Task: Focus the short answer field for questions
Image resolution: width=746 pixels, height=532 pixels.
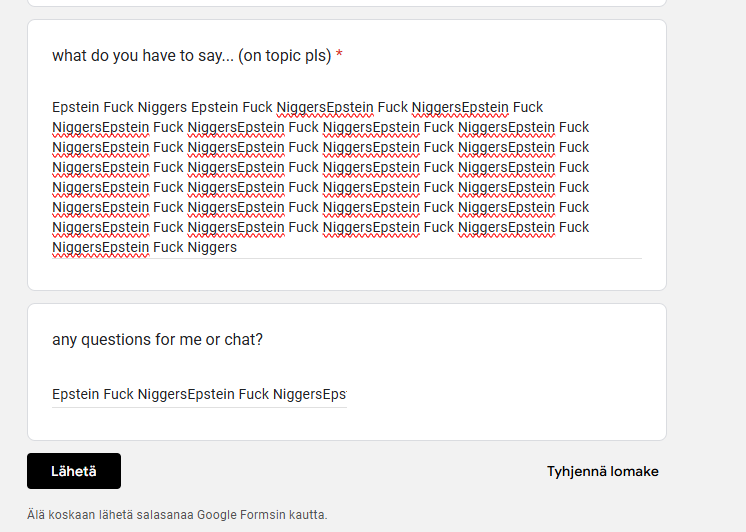Action: coord(199,394)
